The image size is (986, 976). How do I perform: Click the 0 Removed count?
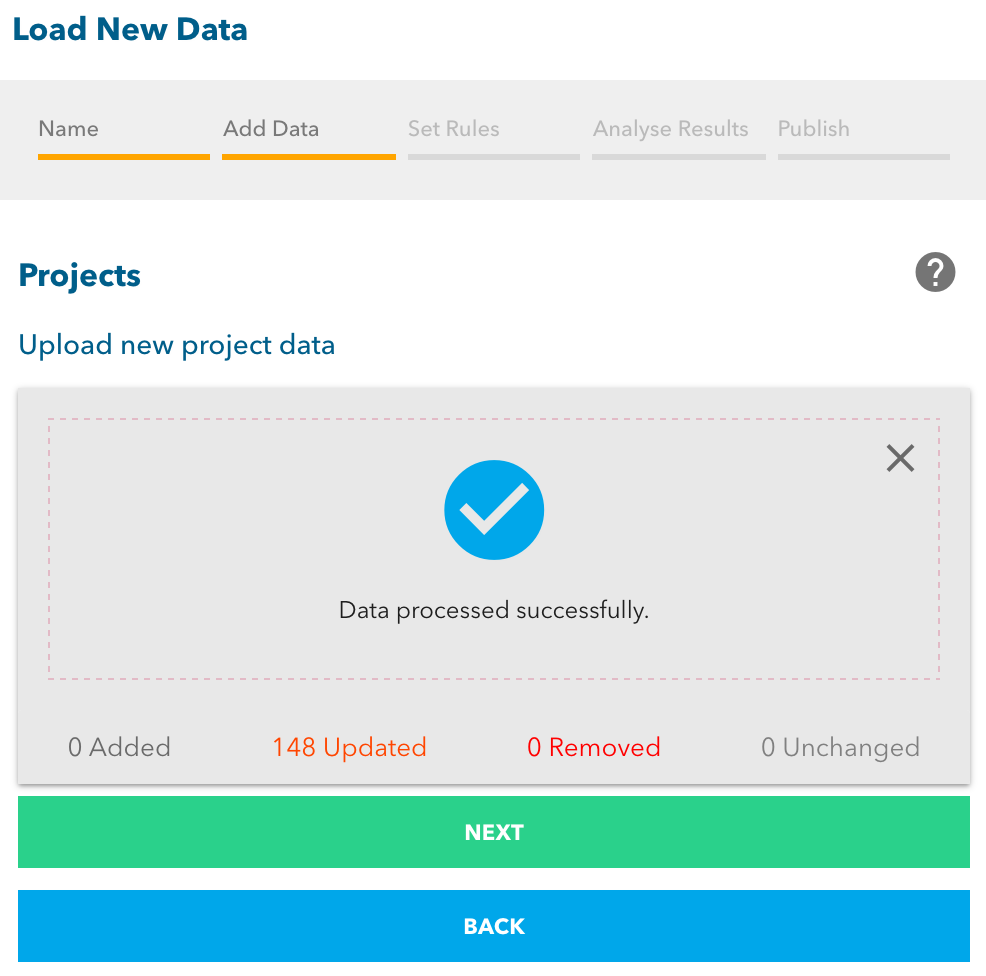pos(594,747)
